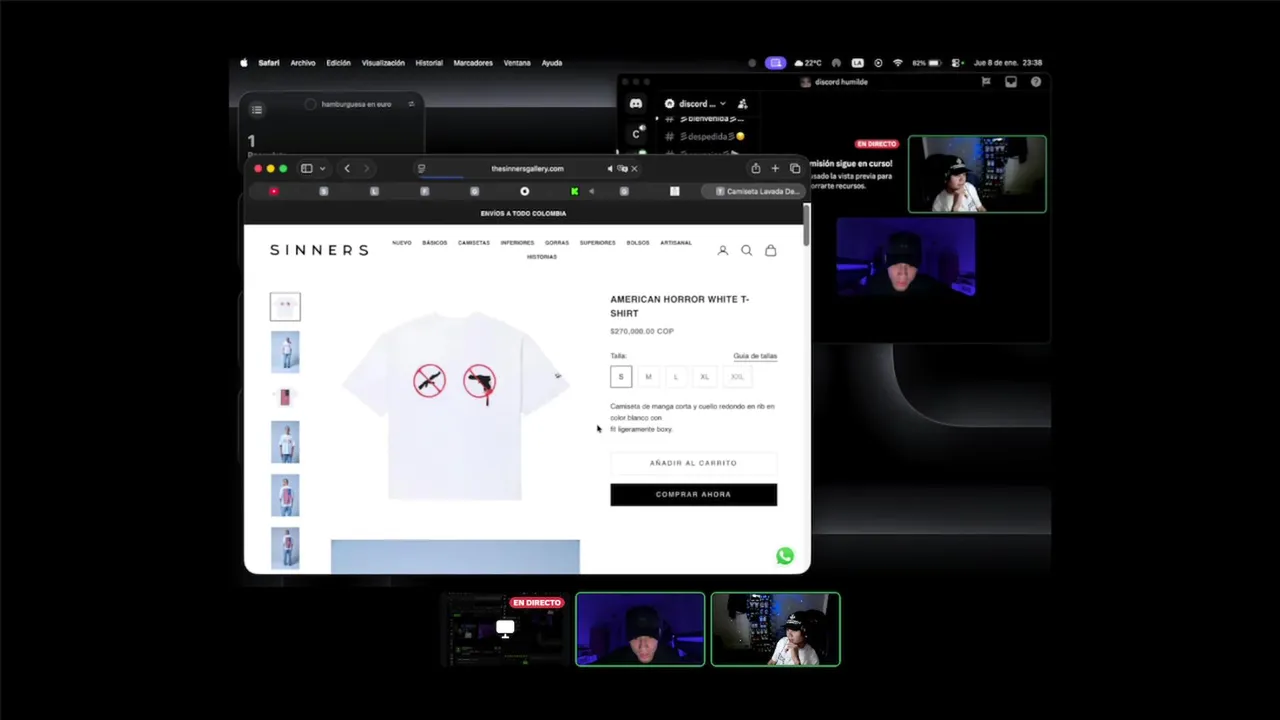Open the Marcadores menu
This screenshot has width=1280, height=720.
click(473, 63)
